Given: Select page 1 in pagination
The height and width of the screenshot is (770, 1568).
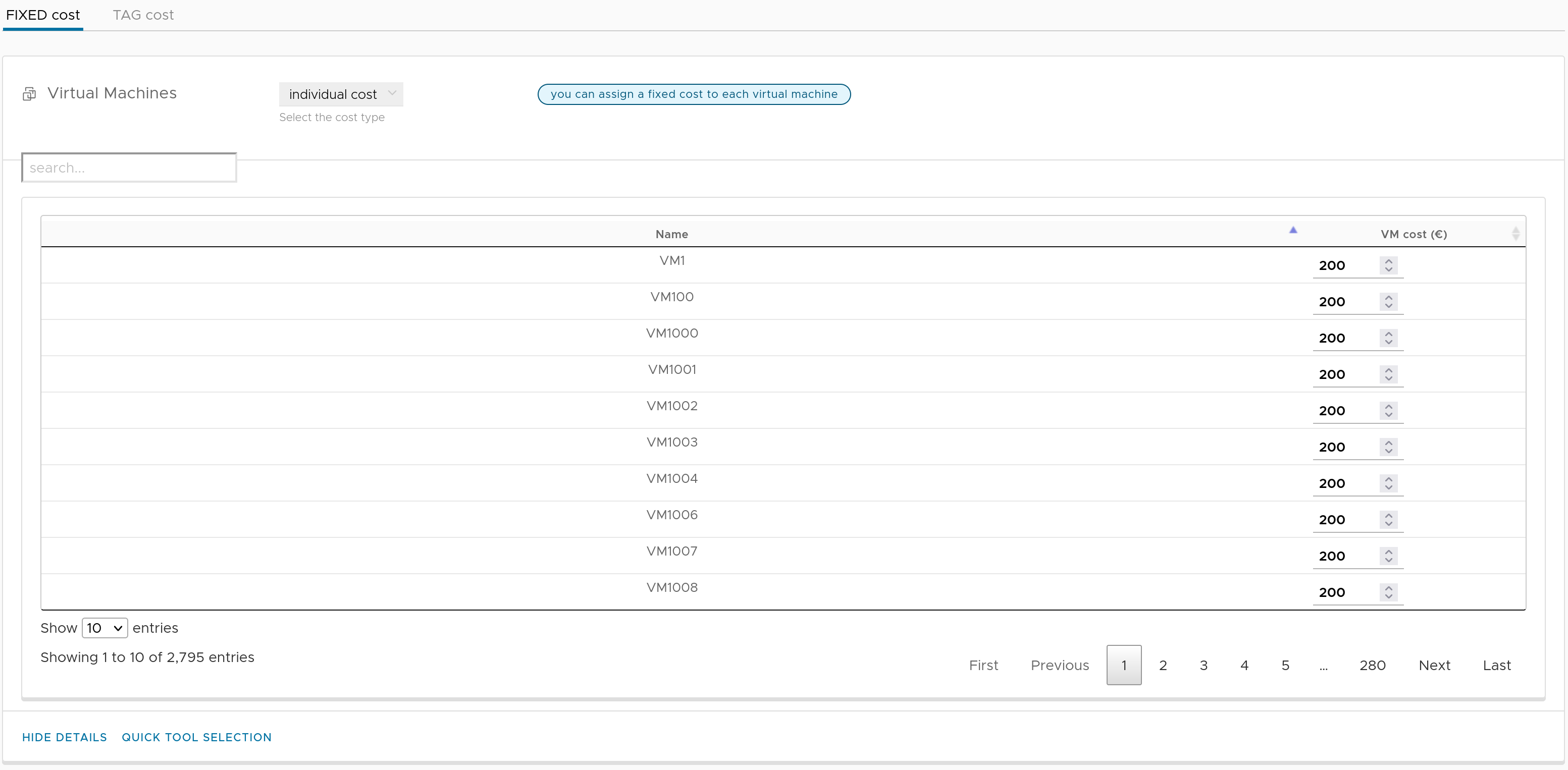Looking at the screenshot, I should click(x=1124, y=666).
